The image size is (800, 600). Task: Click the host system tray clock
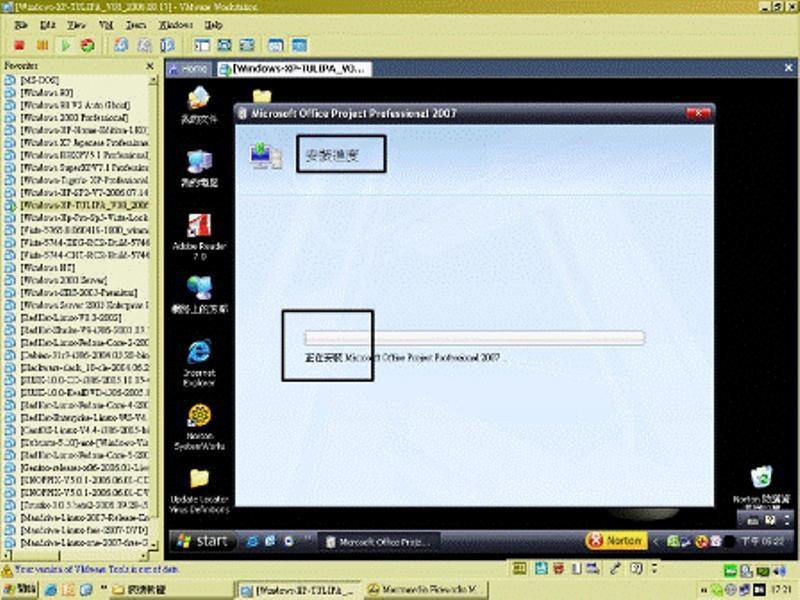click(x=782, y=590)
